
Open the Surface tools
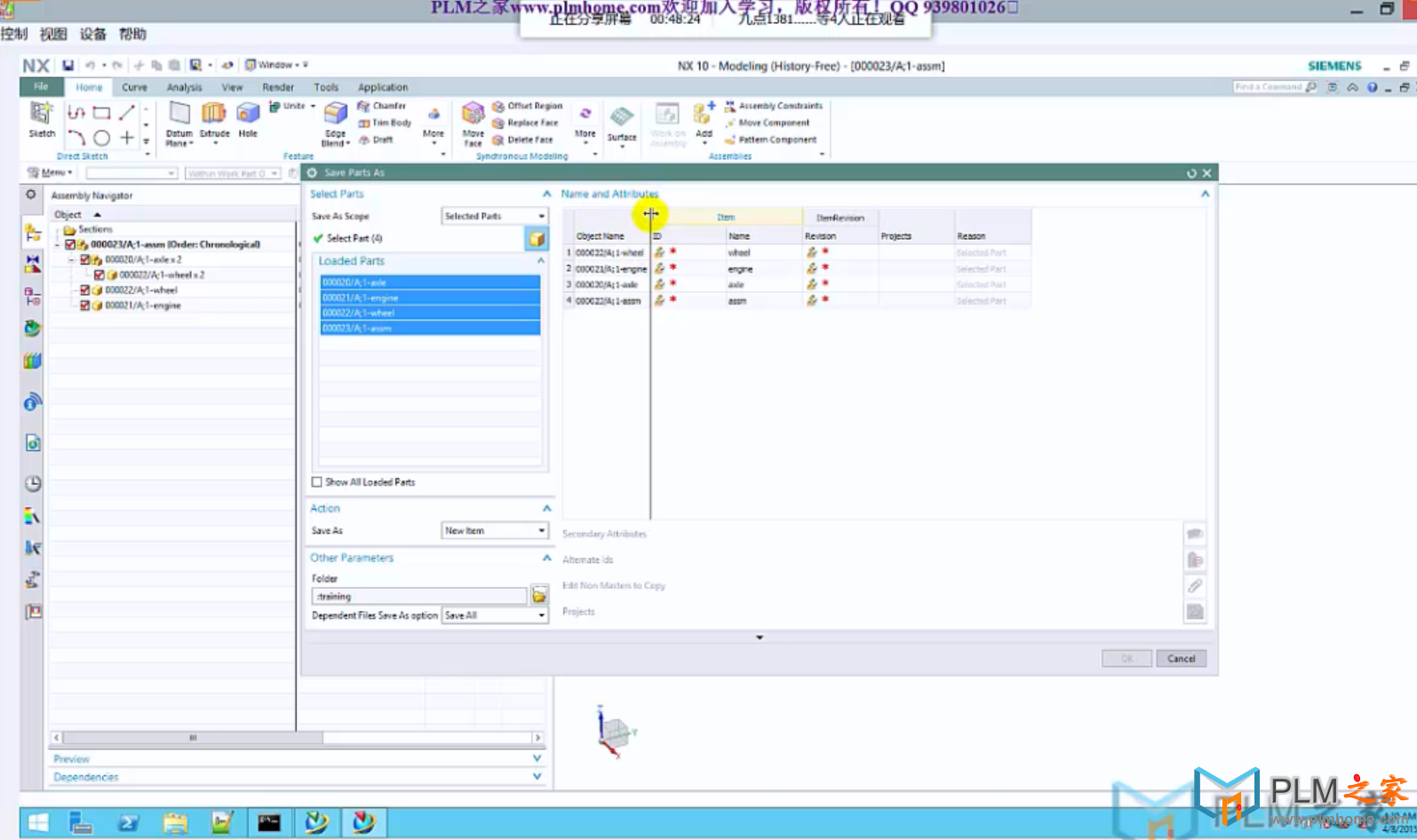click(x=622, y=123)
